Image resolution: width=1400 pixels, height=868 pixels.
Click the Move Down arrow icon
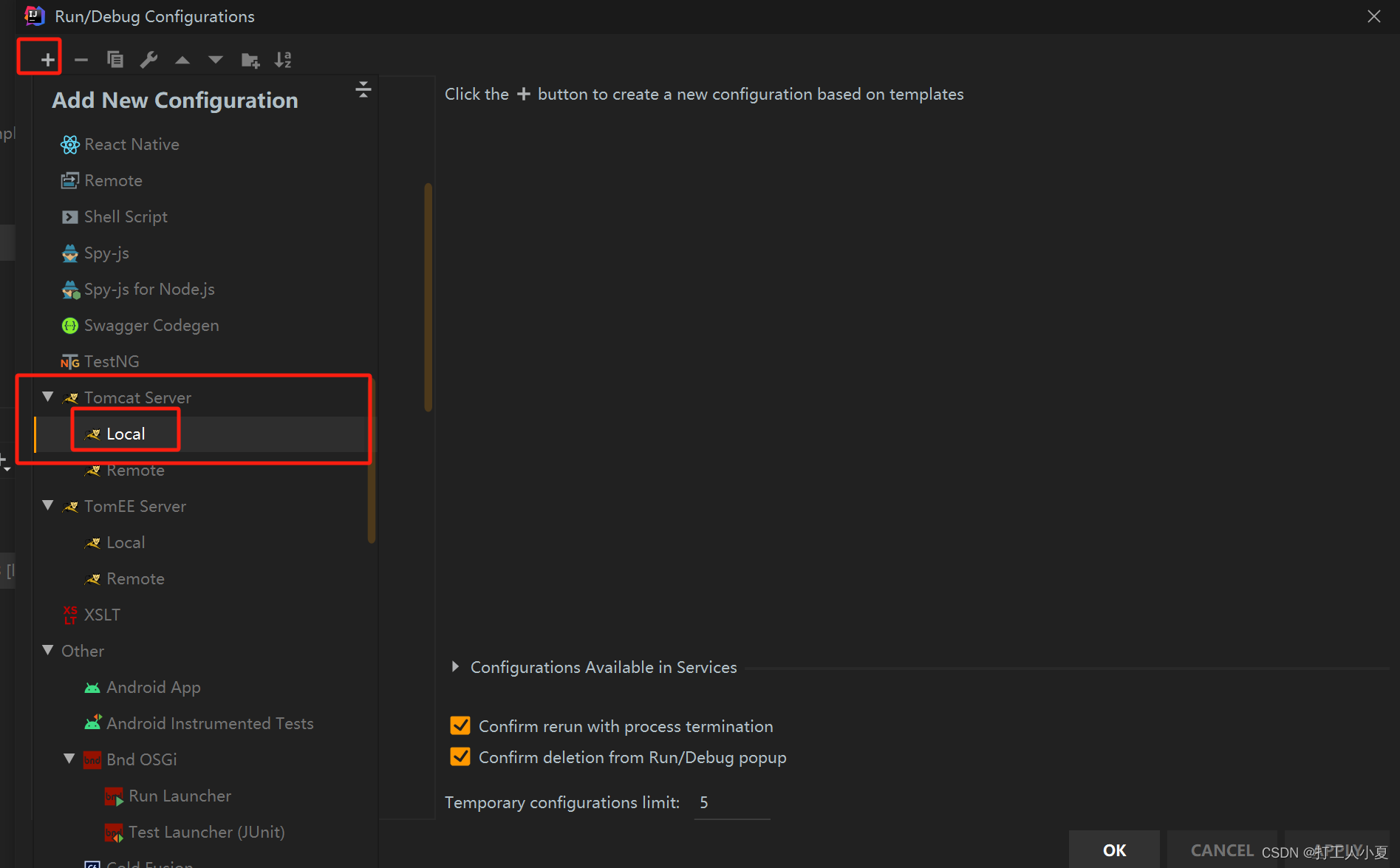click(216, 60)
